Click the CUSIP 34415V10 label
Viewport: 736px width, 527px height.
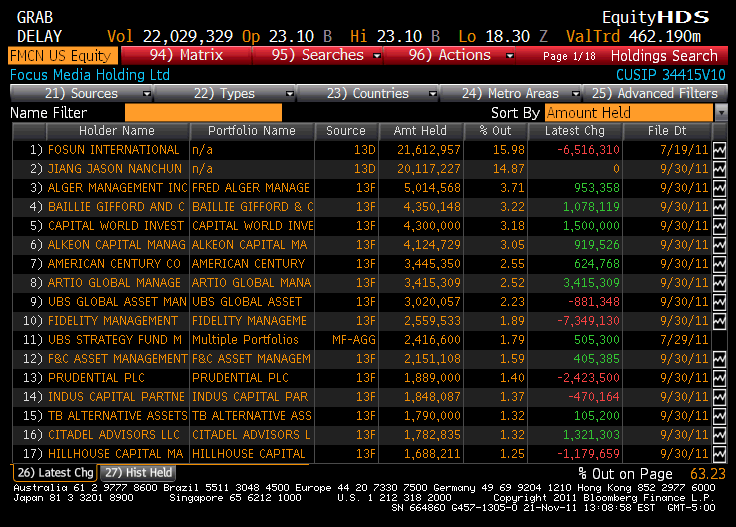click(671, 75)
